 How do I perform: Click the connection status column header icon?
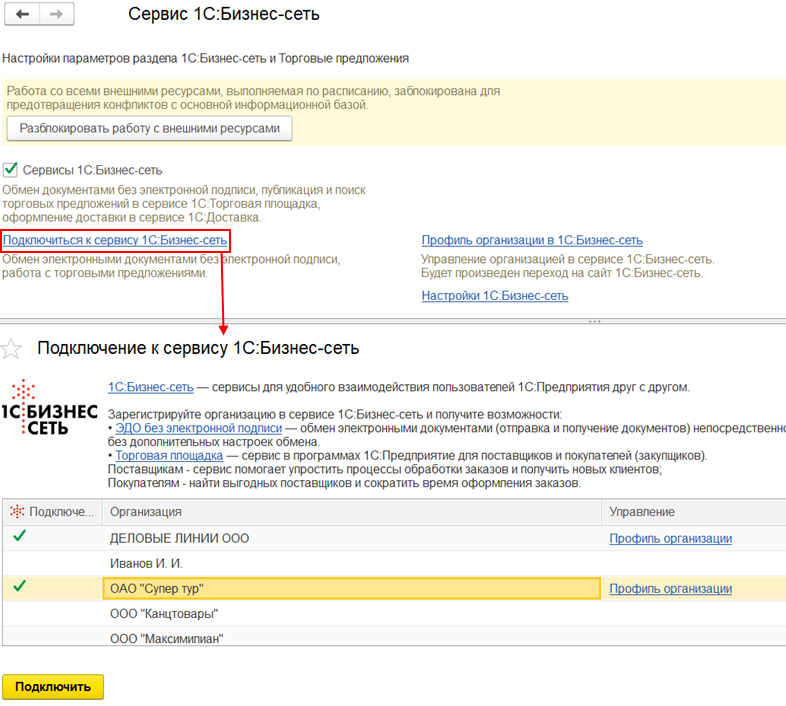(17, 512)
